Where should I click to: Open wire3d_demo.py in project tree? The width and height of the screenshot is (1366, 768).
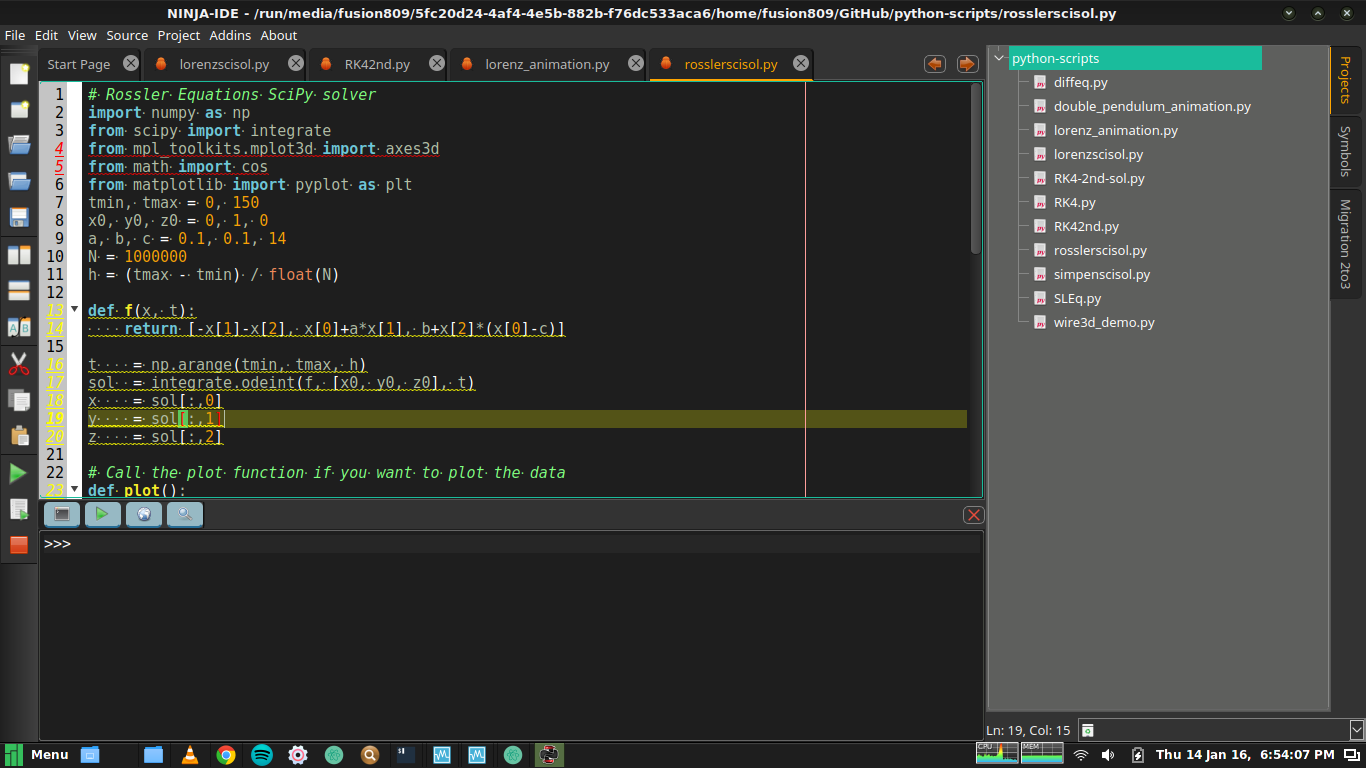click(x=1104, y=323)
